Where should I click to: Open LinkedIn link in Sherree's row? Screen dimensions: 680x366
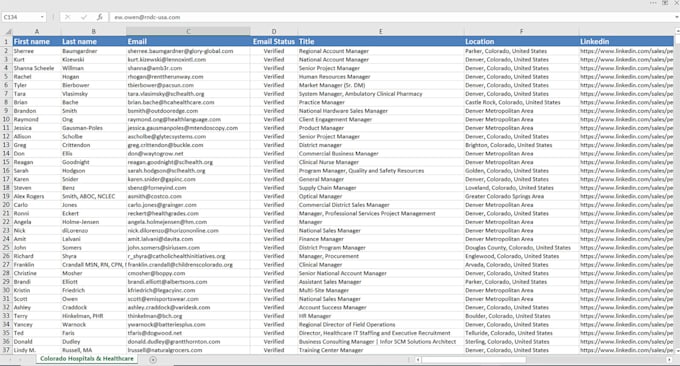[x=626, y=51]
